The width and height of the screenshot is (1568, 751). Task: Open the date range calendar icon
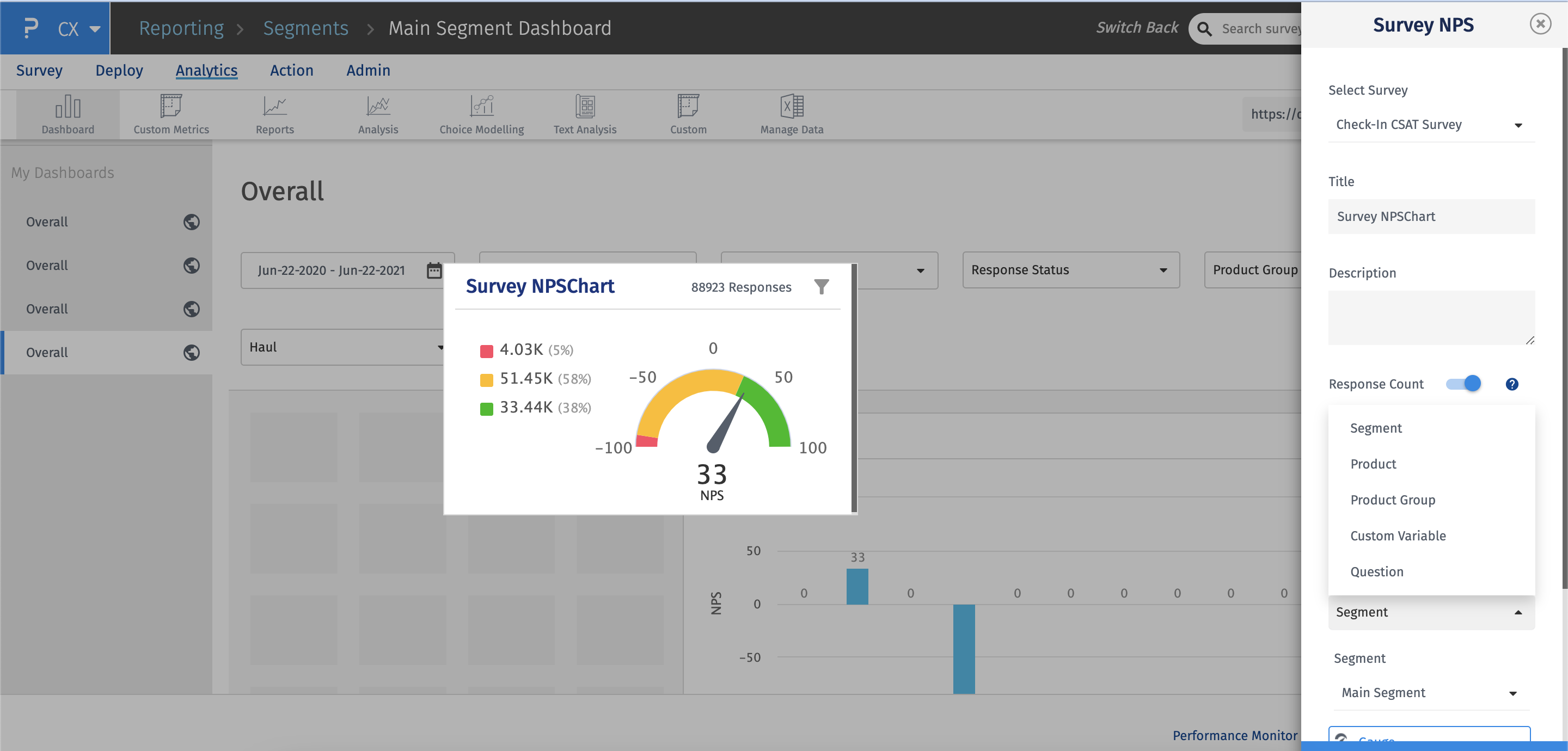pos(433,270)
